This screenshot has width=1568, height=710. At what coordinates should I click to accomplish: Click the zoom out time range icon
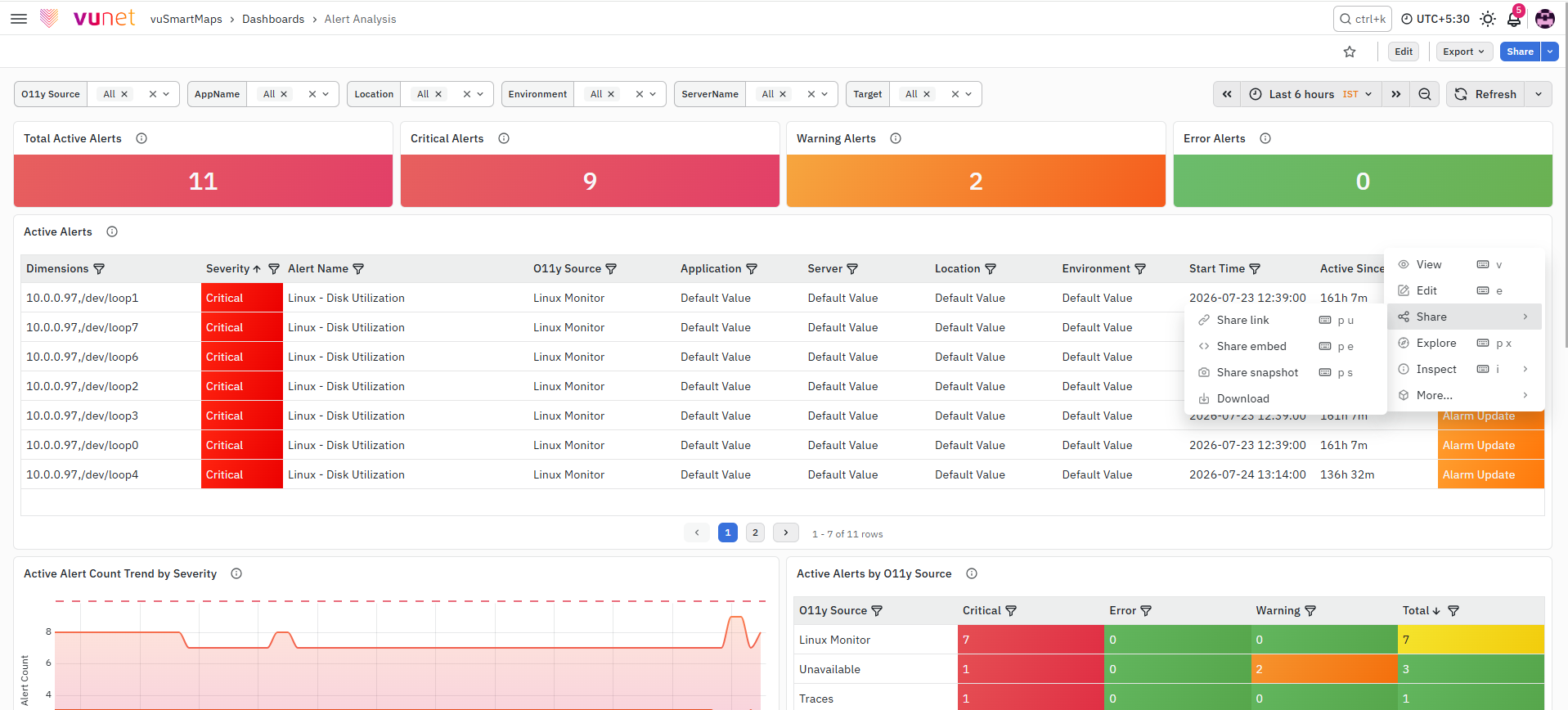click(x=1425, y=94)
